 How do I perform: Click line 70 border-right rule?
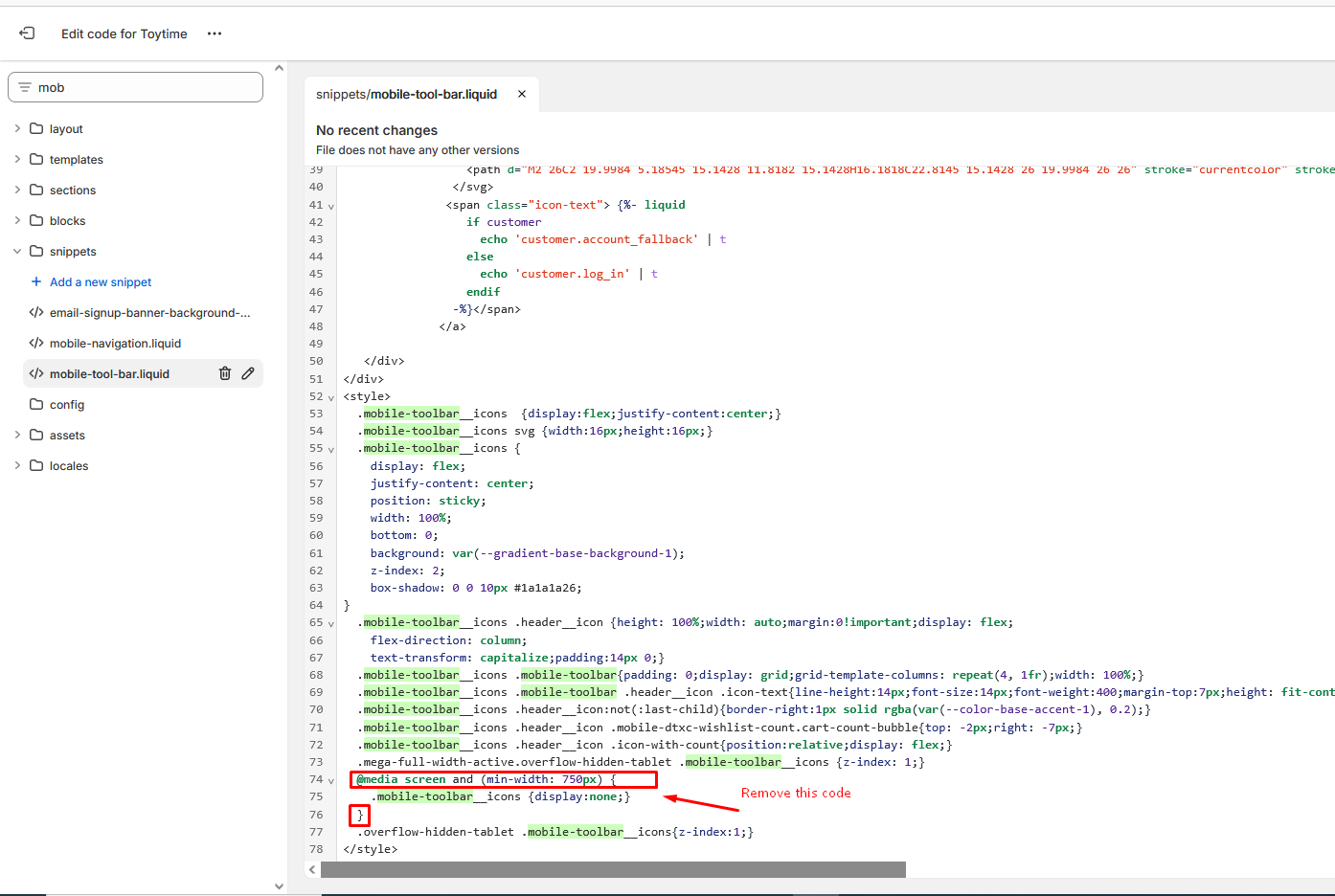[755, 709]
